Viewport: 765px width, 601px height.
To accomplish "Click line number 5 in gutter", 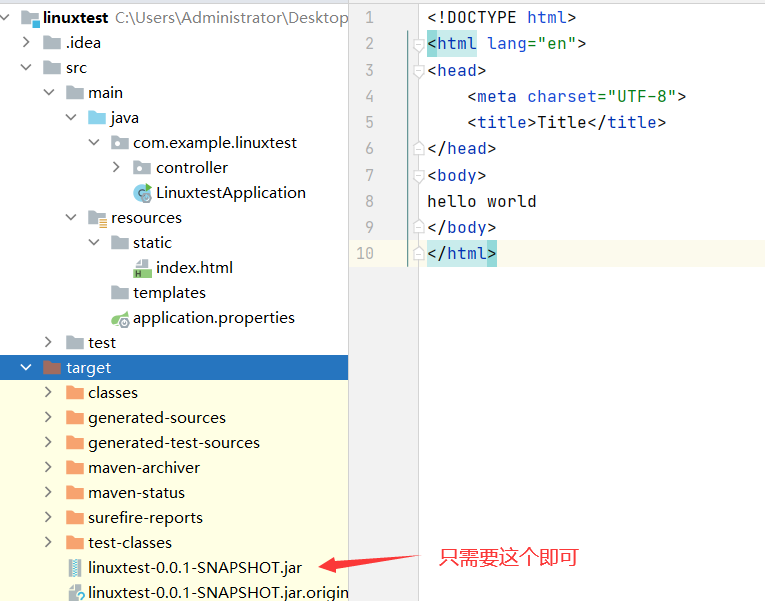I will [369, 122].
